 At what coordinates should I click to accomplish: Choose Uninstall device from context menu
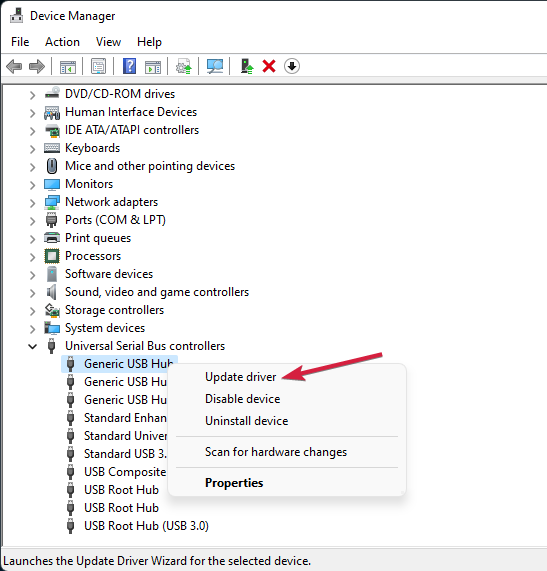[x=247, y=421]
